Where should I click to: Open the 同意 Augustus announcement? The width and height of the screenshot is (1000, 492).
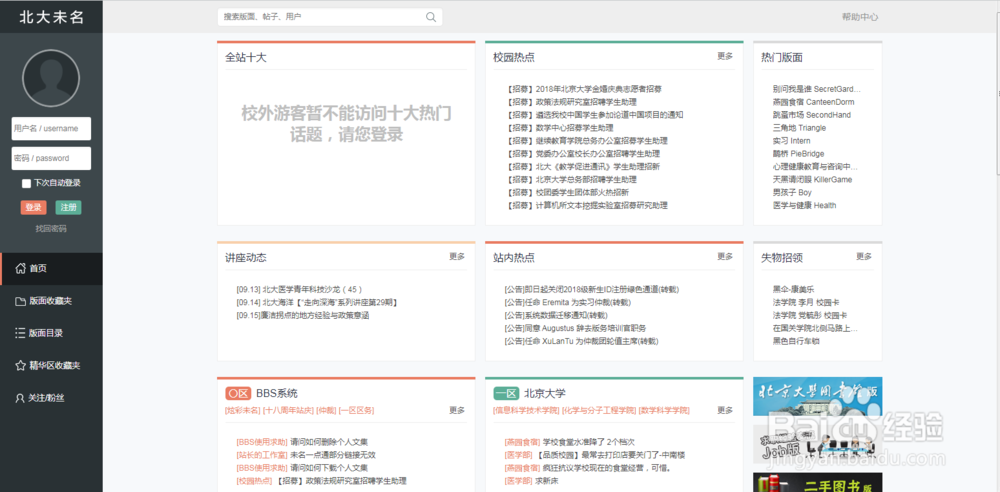[x=575, y=329]
